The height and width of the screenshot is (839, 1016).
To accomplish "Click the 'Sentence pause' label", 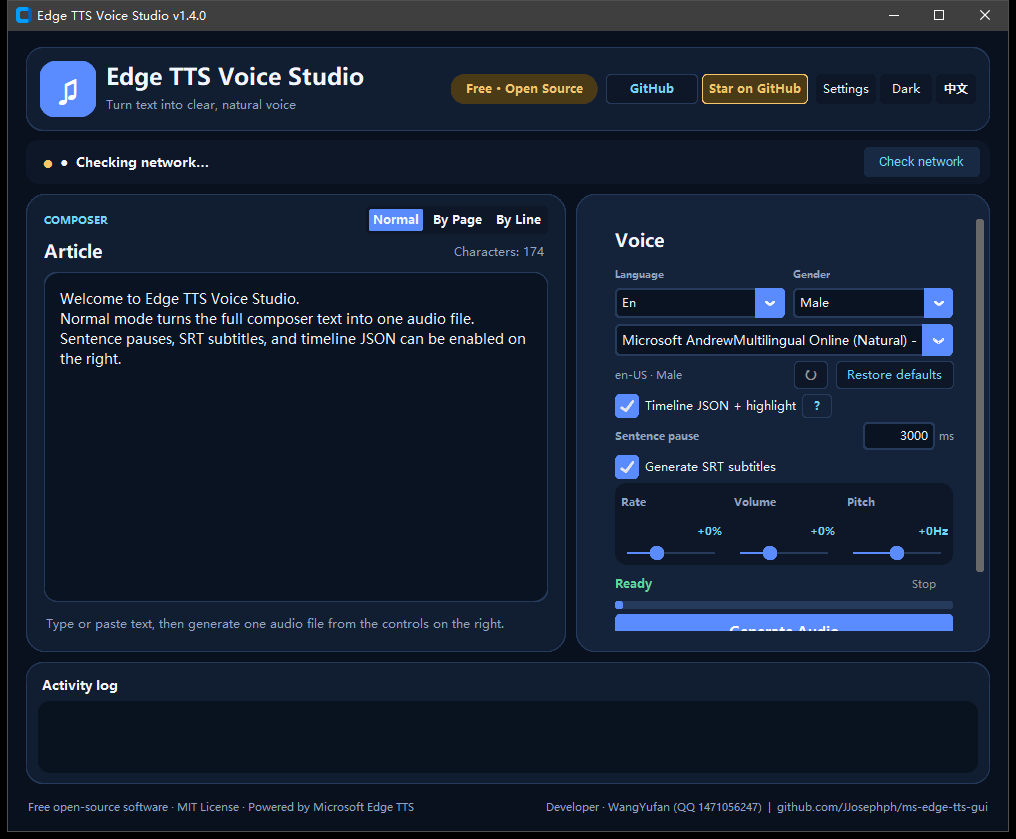I will [657, 436].
